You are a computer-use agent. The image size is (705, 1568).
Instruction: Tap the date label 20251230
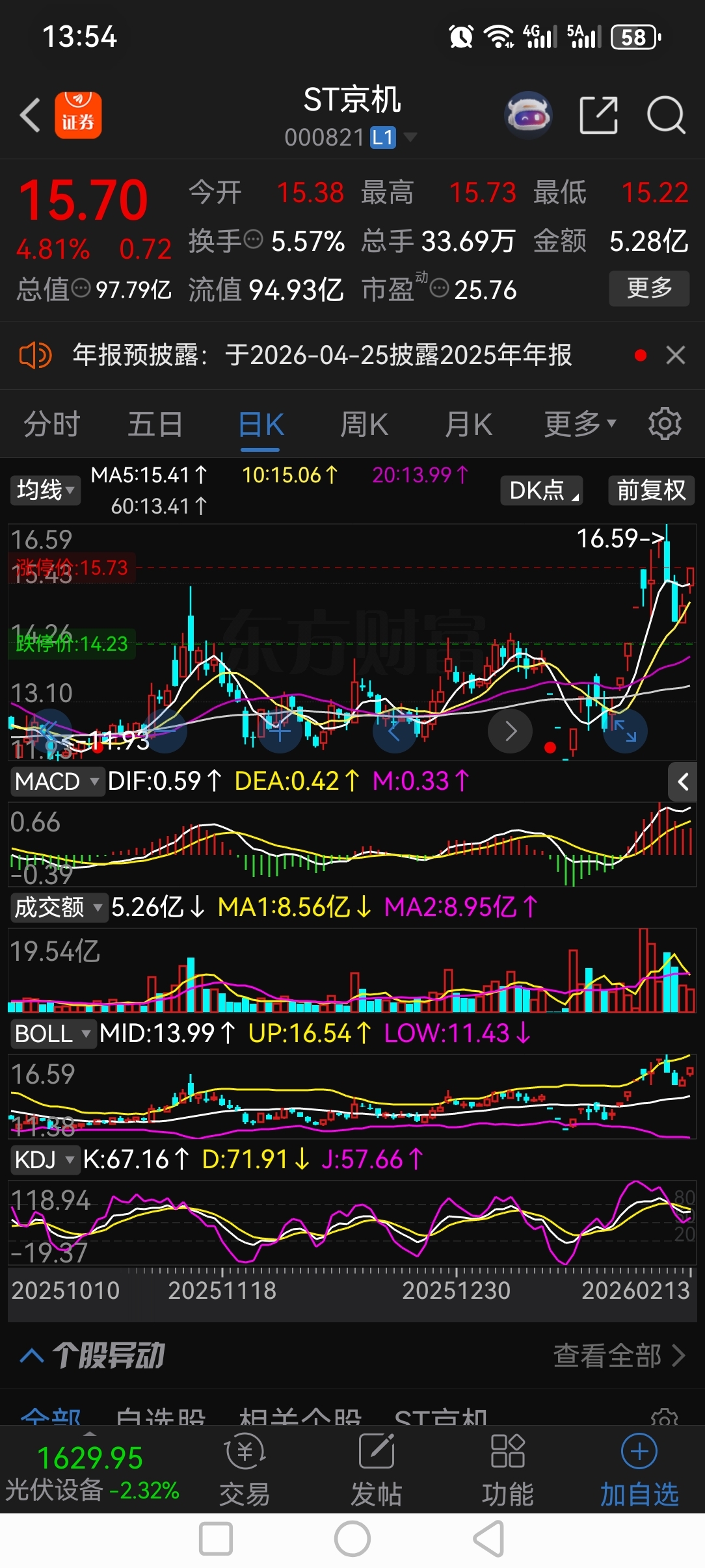pyautogui.click(x=456, y=1290)
